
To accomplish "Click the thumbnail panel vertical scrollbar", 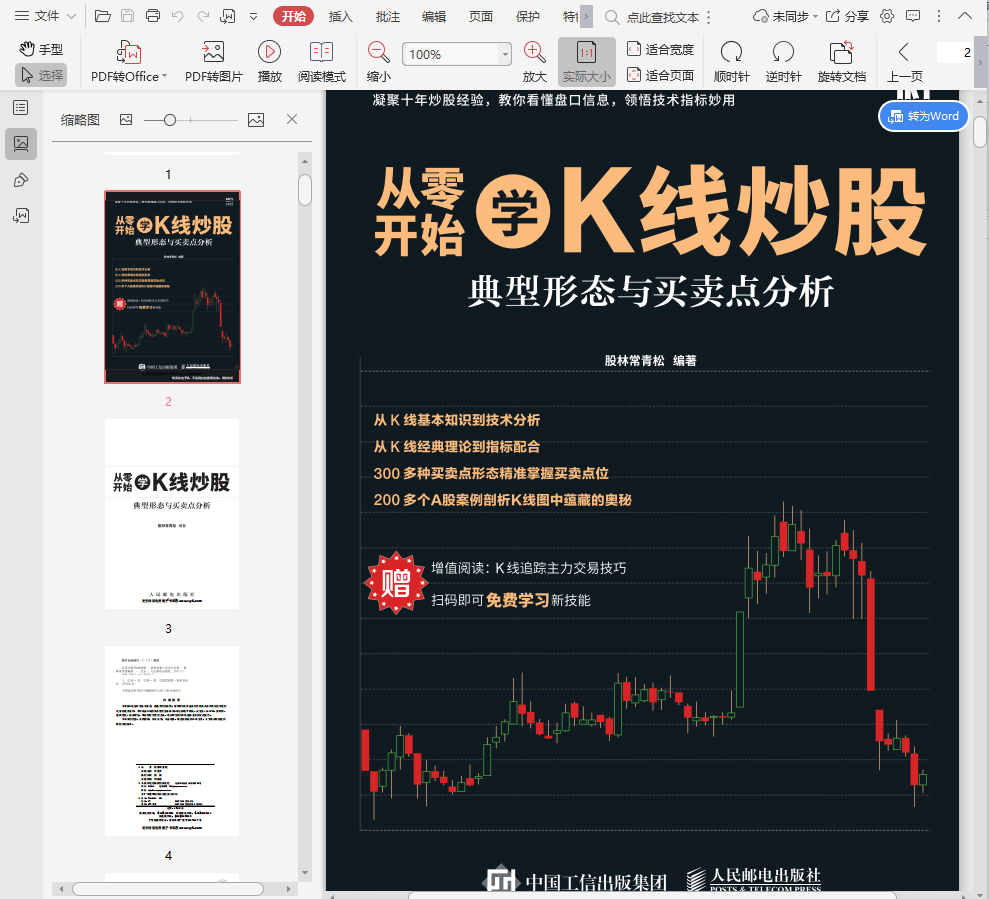I will point(305,190).
